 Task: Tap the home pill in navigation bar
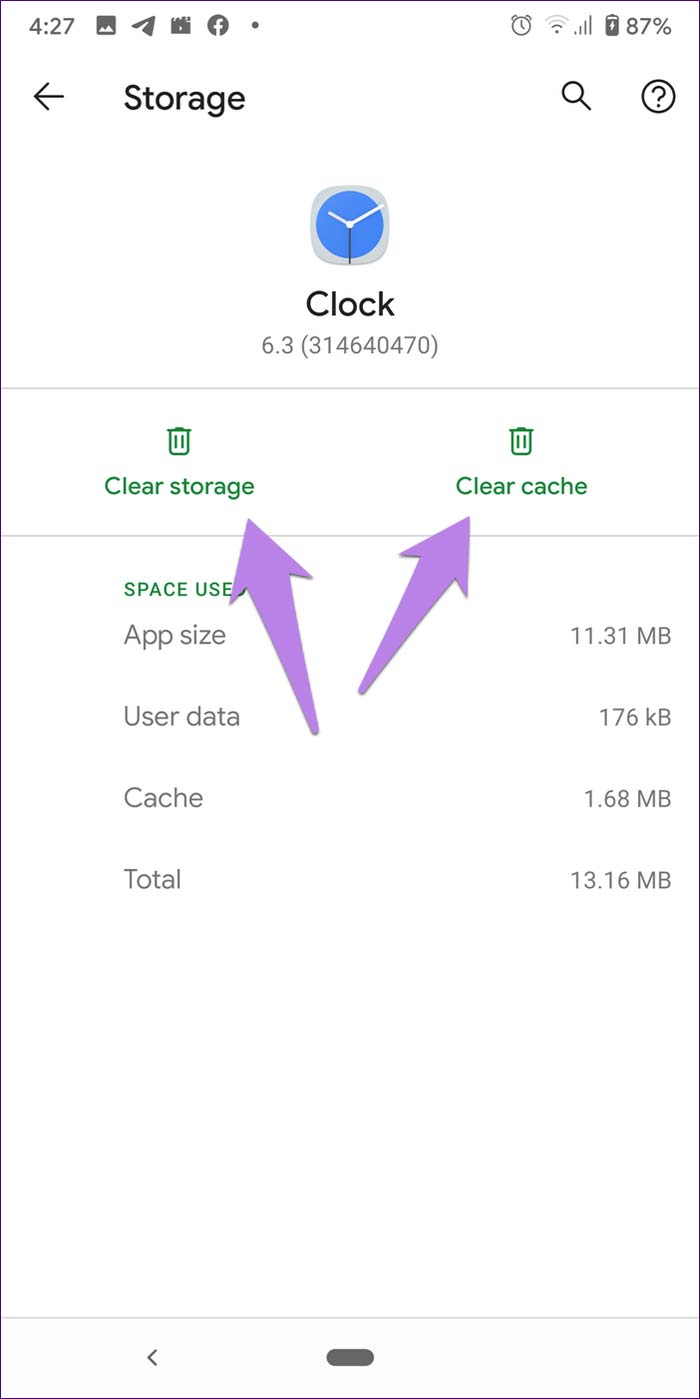(x=350, y=1357)
